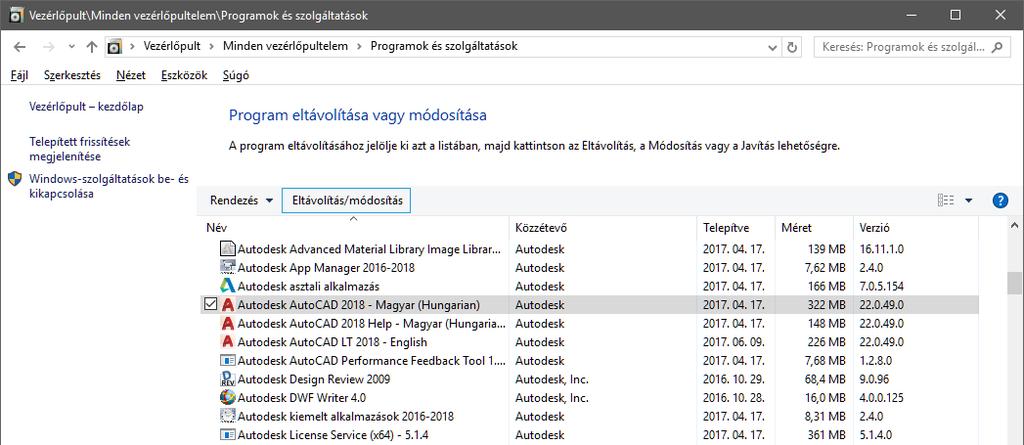Open the Nézet menu

(131, 75)
